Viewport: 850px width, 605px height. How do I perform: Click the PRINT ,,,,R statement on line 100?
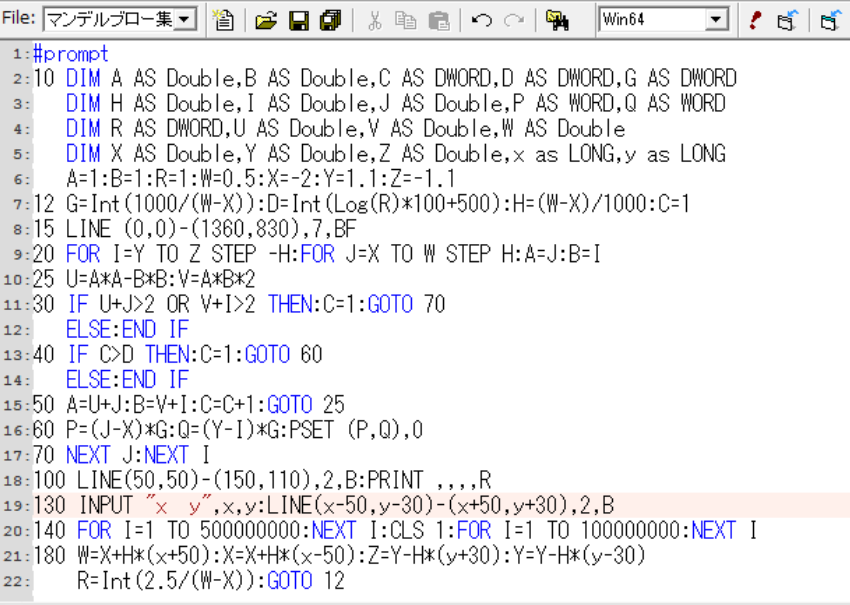click(429, 480)
